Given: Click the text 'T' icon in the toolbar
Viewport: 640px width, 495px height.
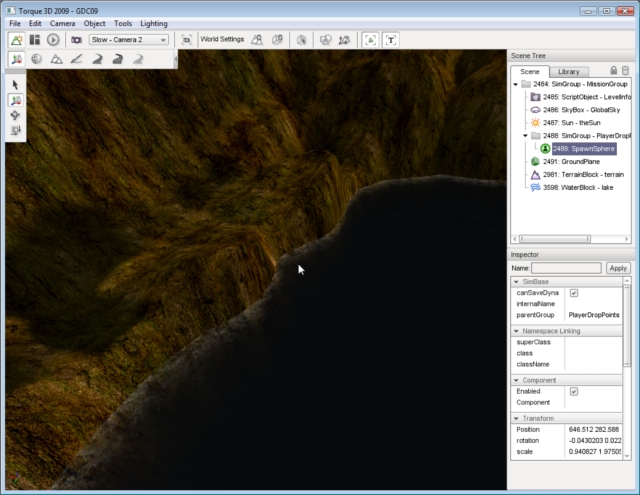Looking at the screenshot, I should (x=390, y=39).
